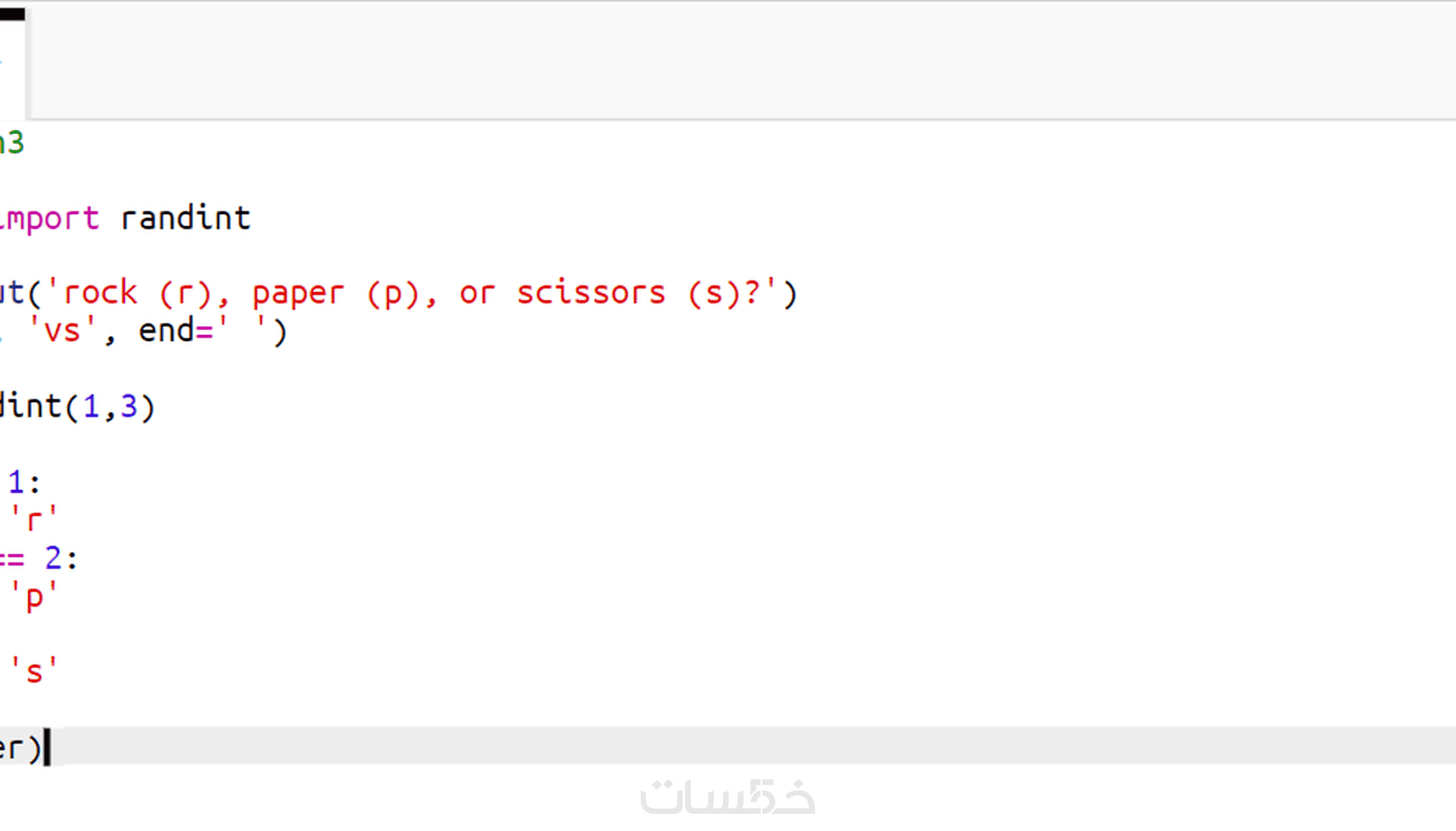This screenshot has height=831, width=1456.
Task: Place cursor on the word 'rock' in the string
Action: [99, 293]
